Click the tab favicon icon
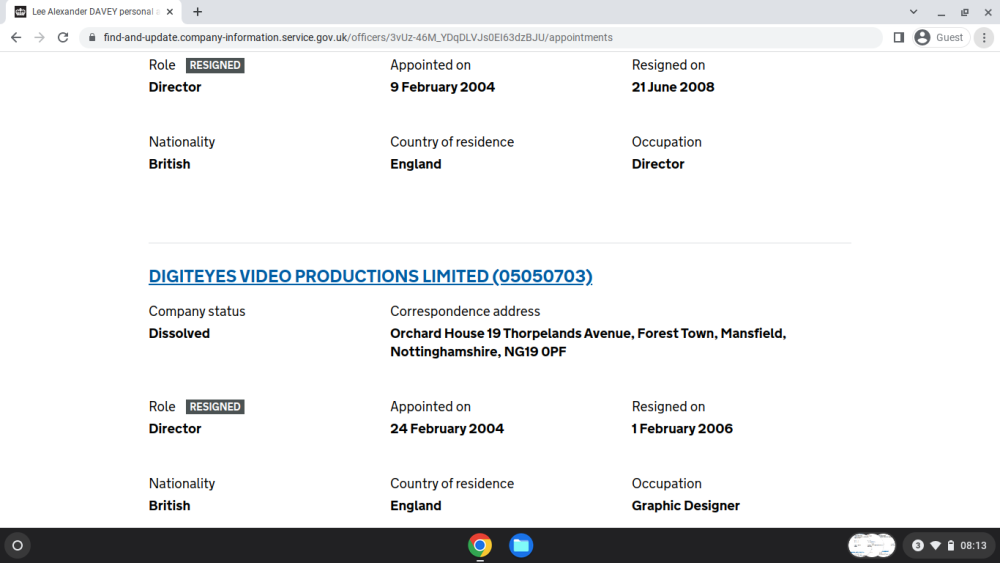The height and width of the screenshot is (563, 1000). point(20,11)
